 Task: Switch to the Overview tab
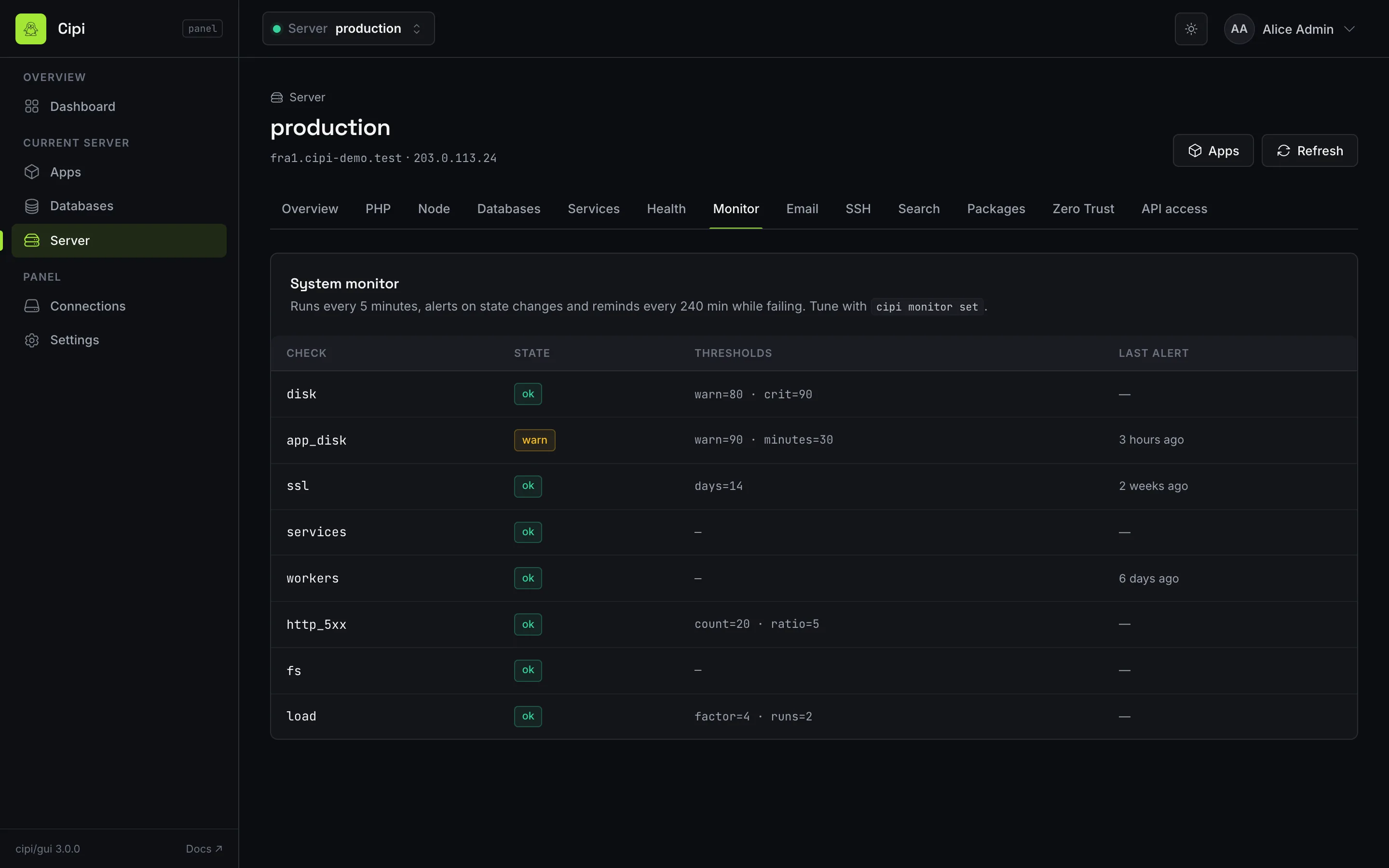(310, 209)
